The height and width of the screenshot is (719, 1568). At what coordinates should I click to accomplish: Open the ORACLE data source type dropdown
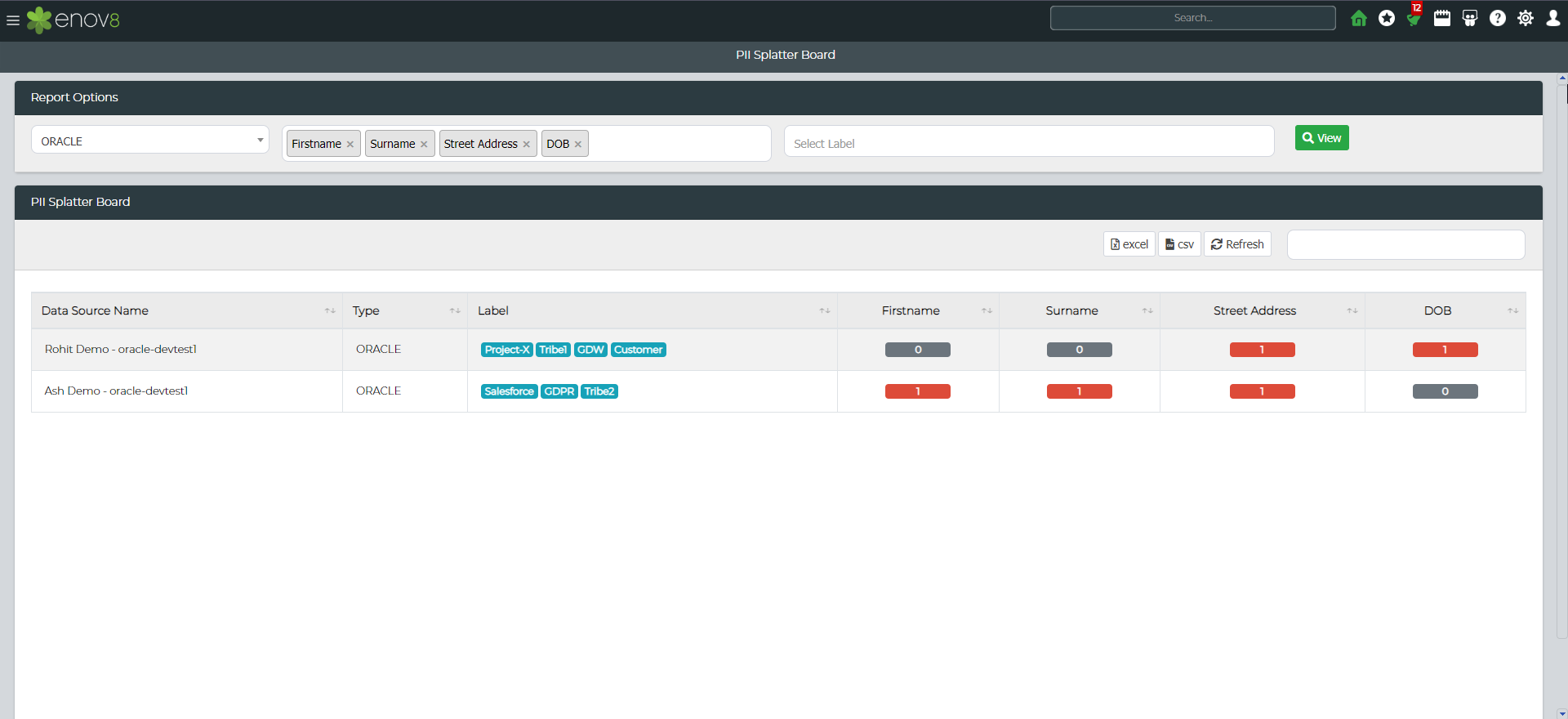click(150, 141)
